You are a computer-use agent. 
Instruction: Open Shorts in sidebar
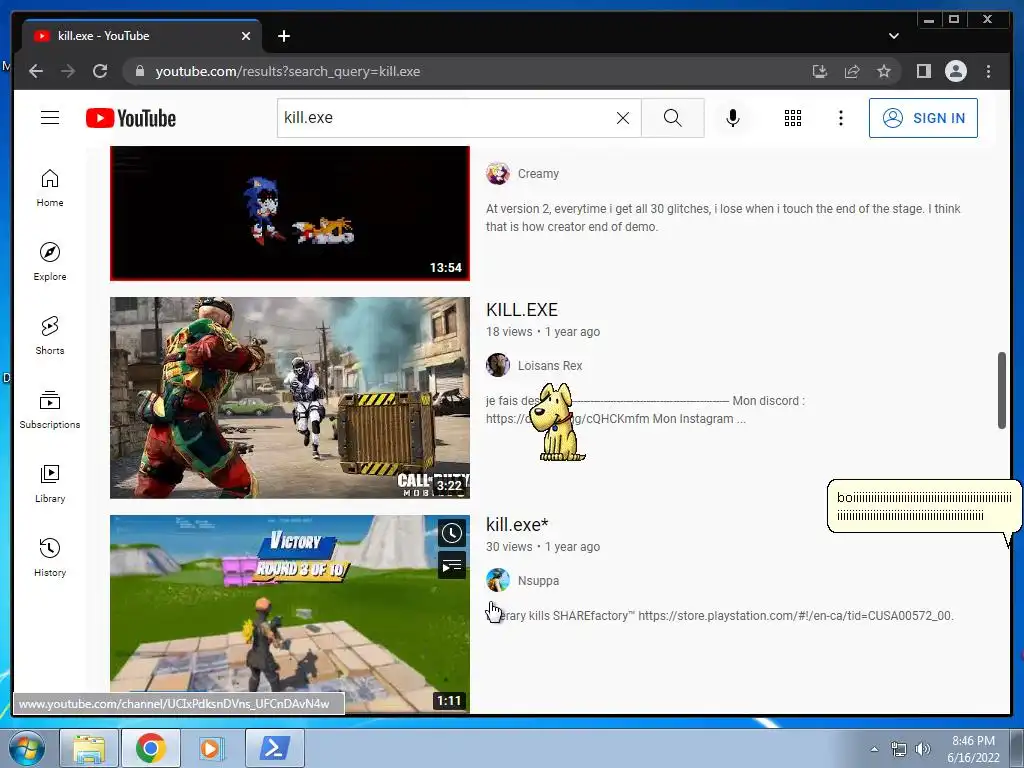pos(50,336)
